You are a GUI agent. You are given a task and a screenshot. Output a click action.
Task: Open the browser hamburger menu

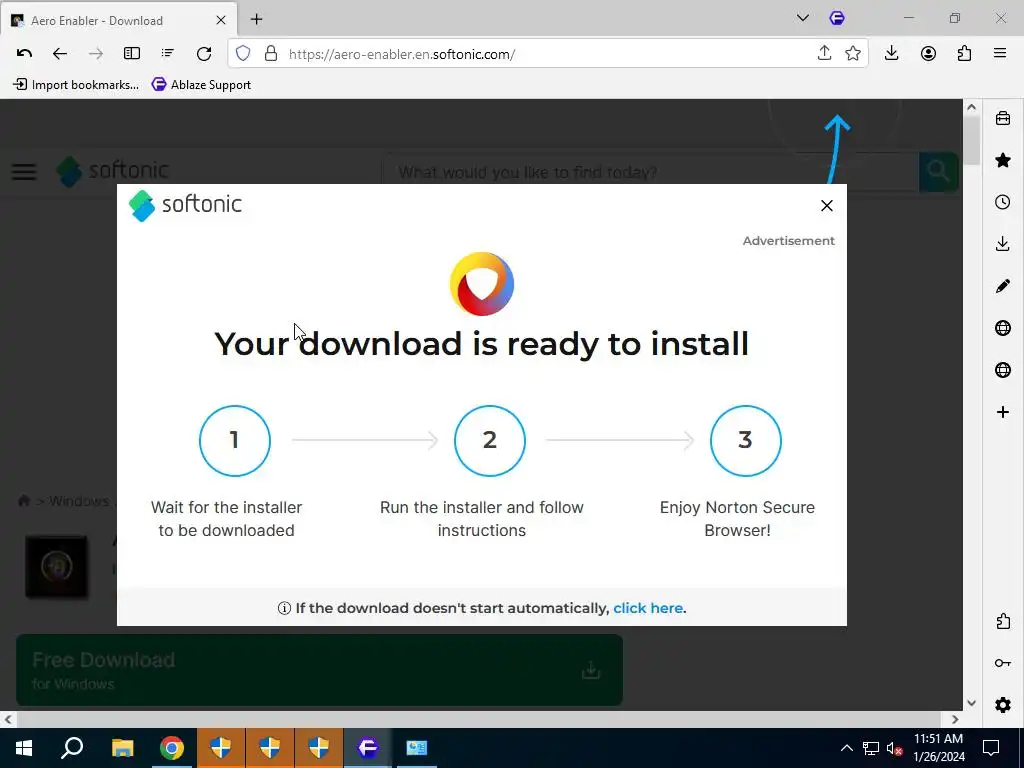tap(1000, 54)
